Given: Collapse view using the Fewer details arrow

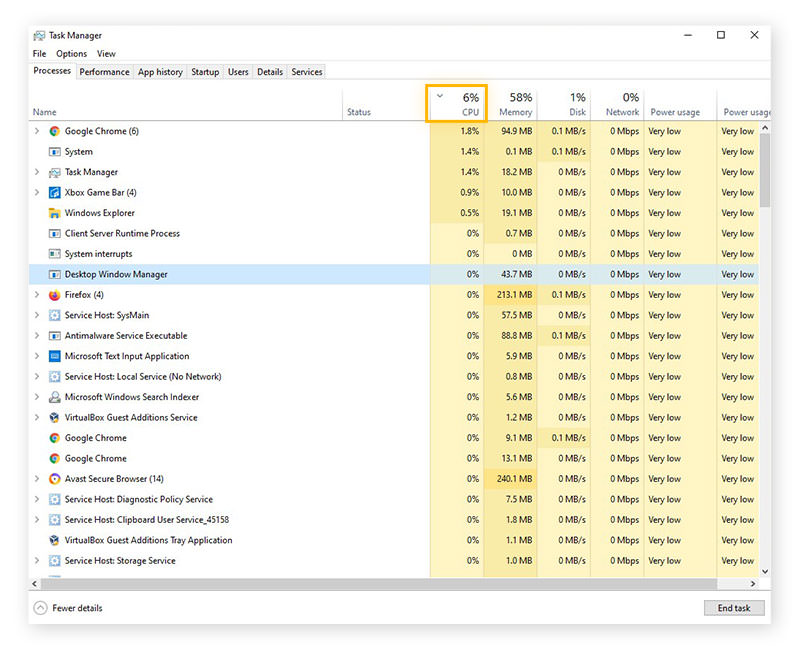Looking at the screenshot, I should tap(40, 608).
